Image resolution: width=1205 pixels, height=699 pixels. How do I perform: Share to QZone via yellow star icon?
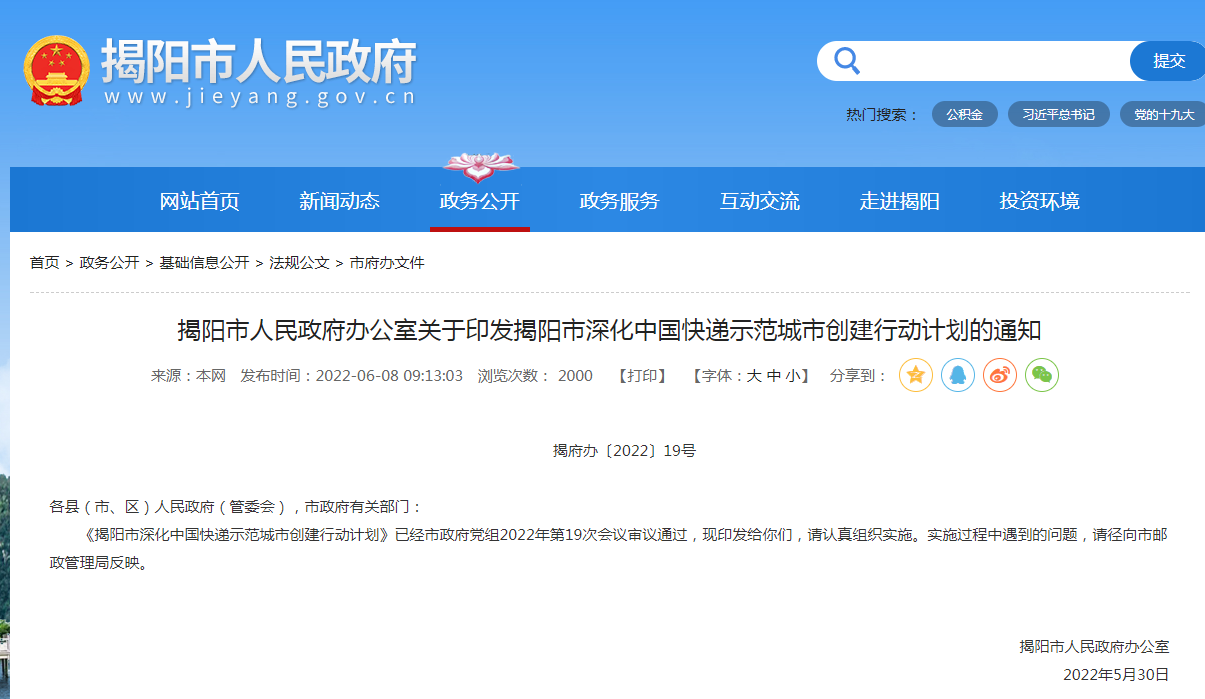coord(915,375)
